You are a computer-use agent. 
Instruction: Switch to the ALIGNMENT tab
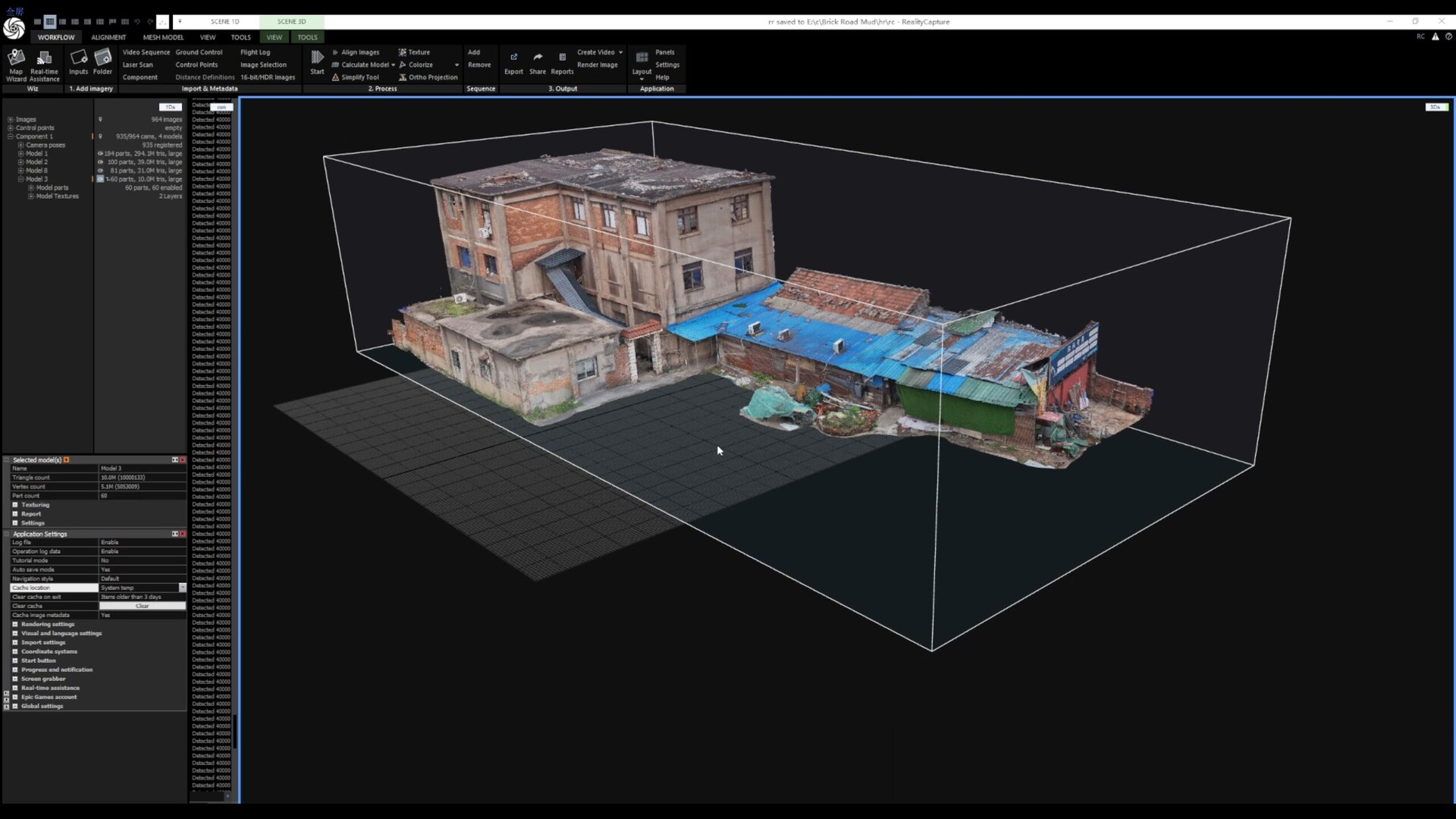tap(108, 37)
